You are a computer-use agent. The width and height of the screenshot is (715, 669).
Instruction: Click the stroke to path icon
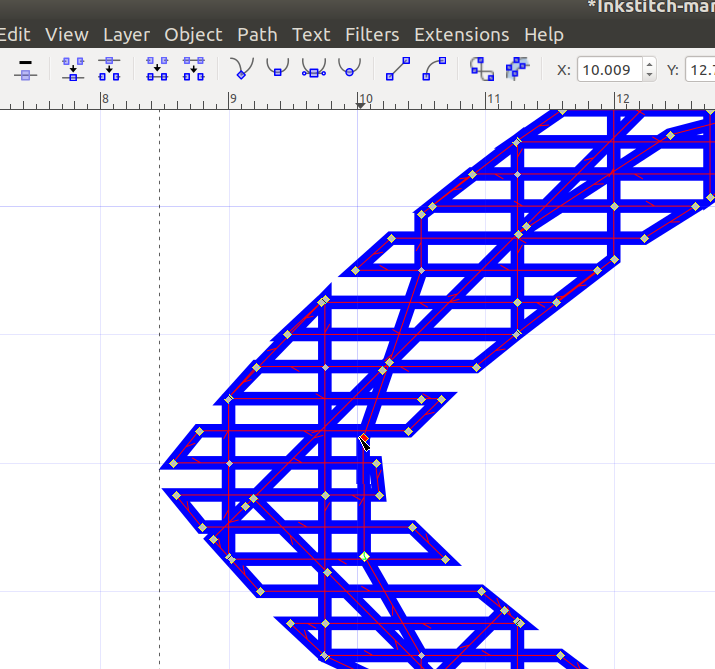517,68
